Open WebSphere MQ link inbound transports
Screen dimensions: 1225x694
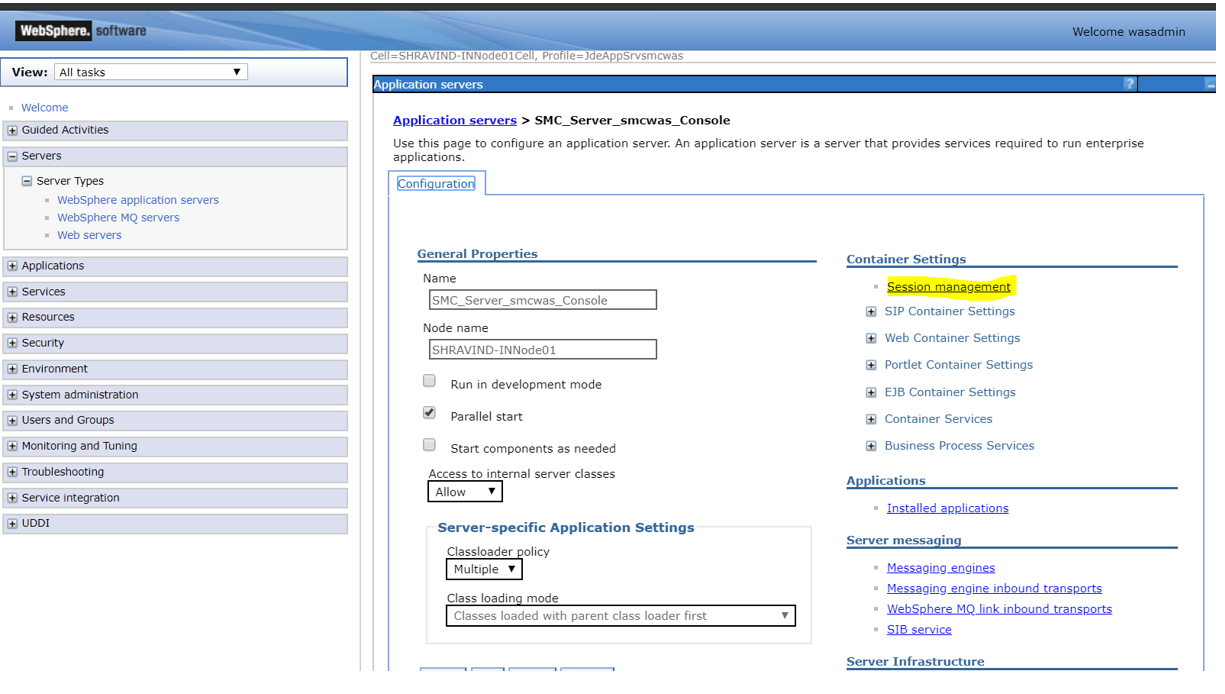[999, 609]
